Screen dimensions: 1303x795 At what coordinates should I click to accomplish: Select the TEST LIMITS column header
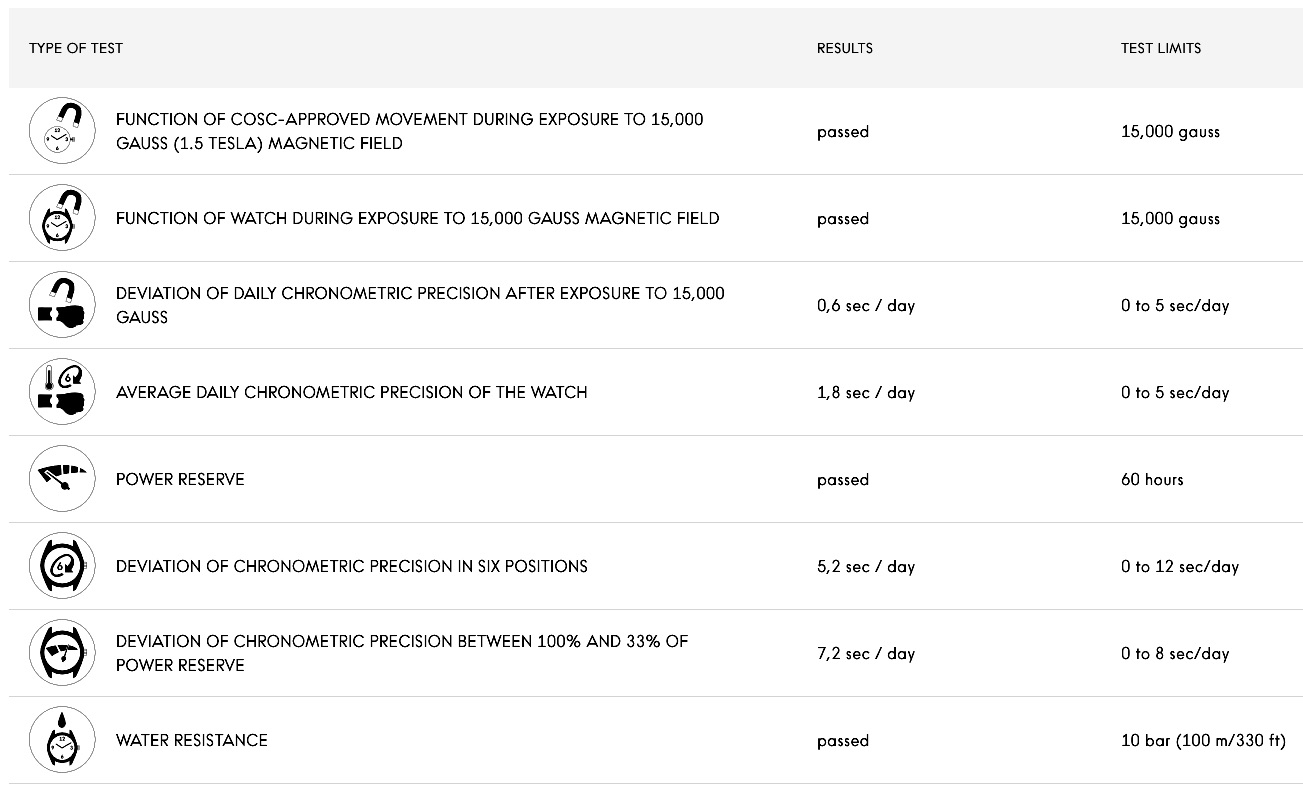coord(1161,48)
